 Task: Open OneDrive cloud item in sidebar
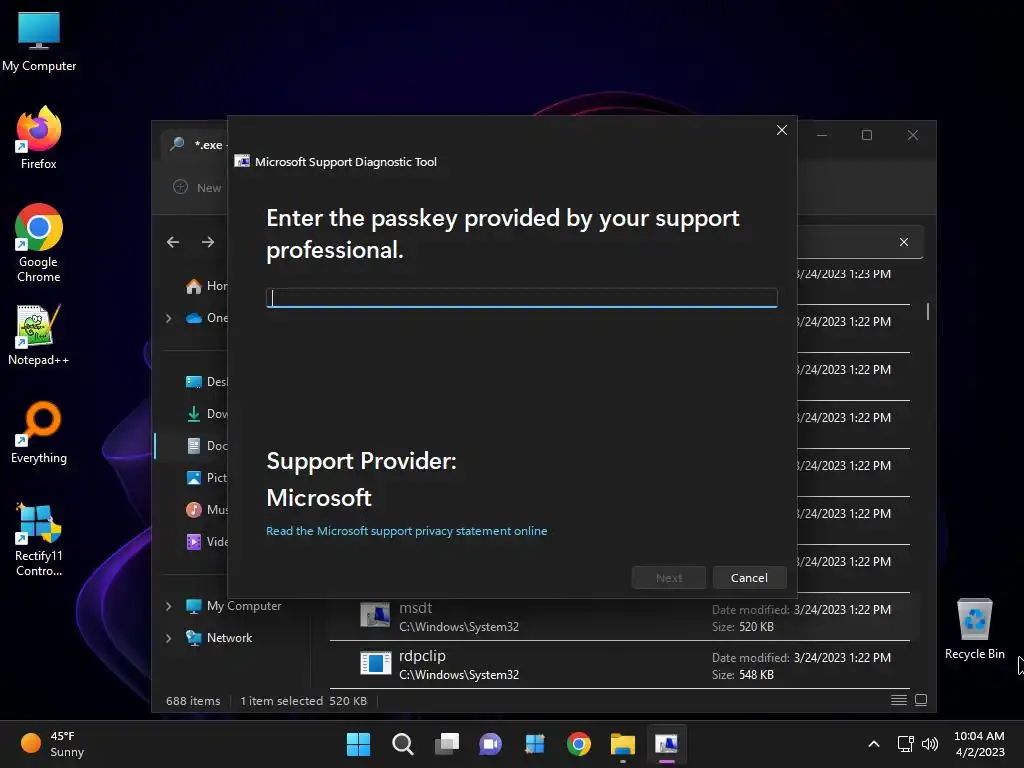pos(206,318)
